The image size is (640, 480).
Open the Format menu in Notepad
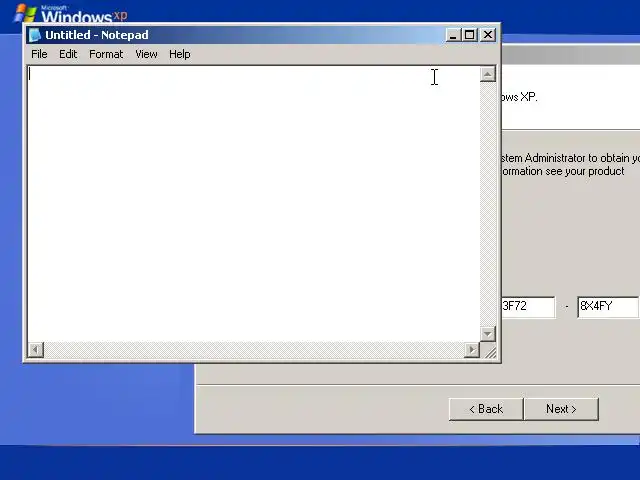click(106, 54)
